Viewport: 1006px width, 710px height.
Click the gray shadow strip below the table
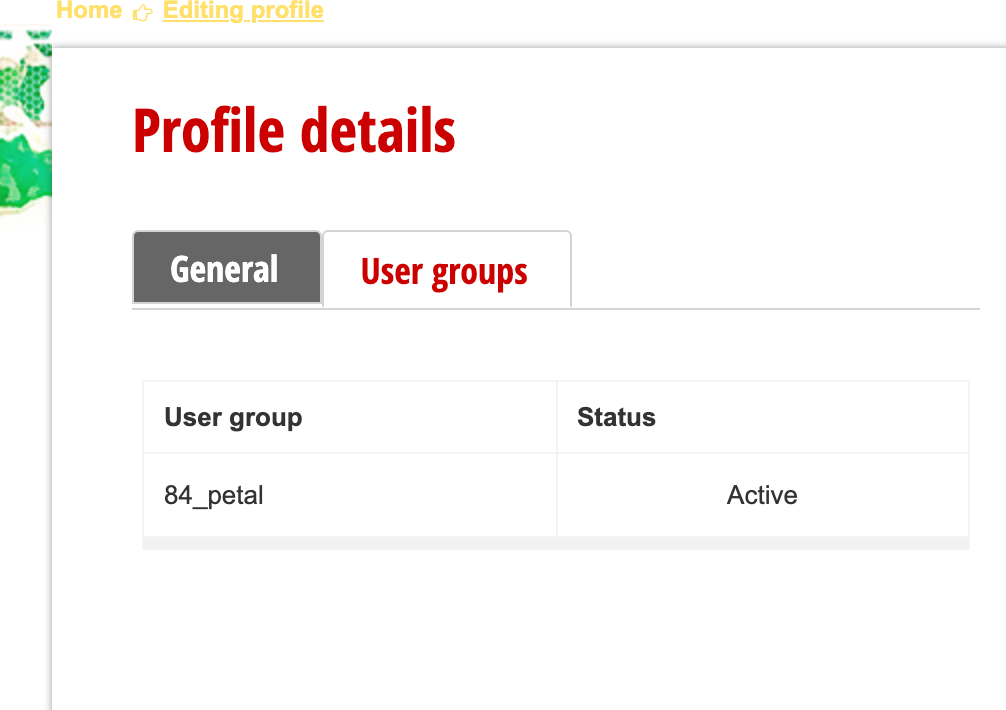pyautogui.click(x=556, y=542)
